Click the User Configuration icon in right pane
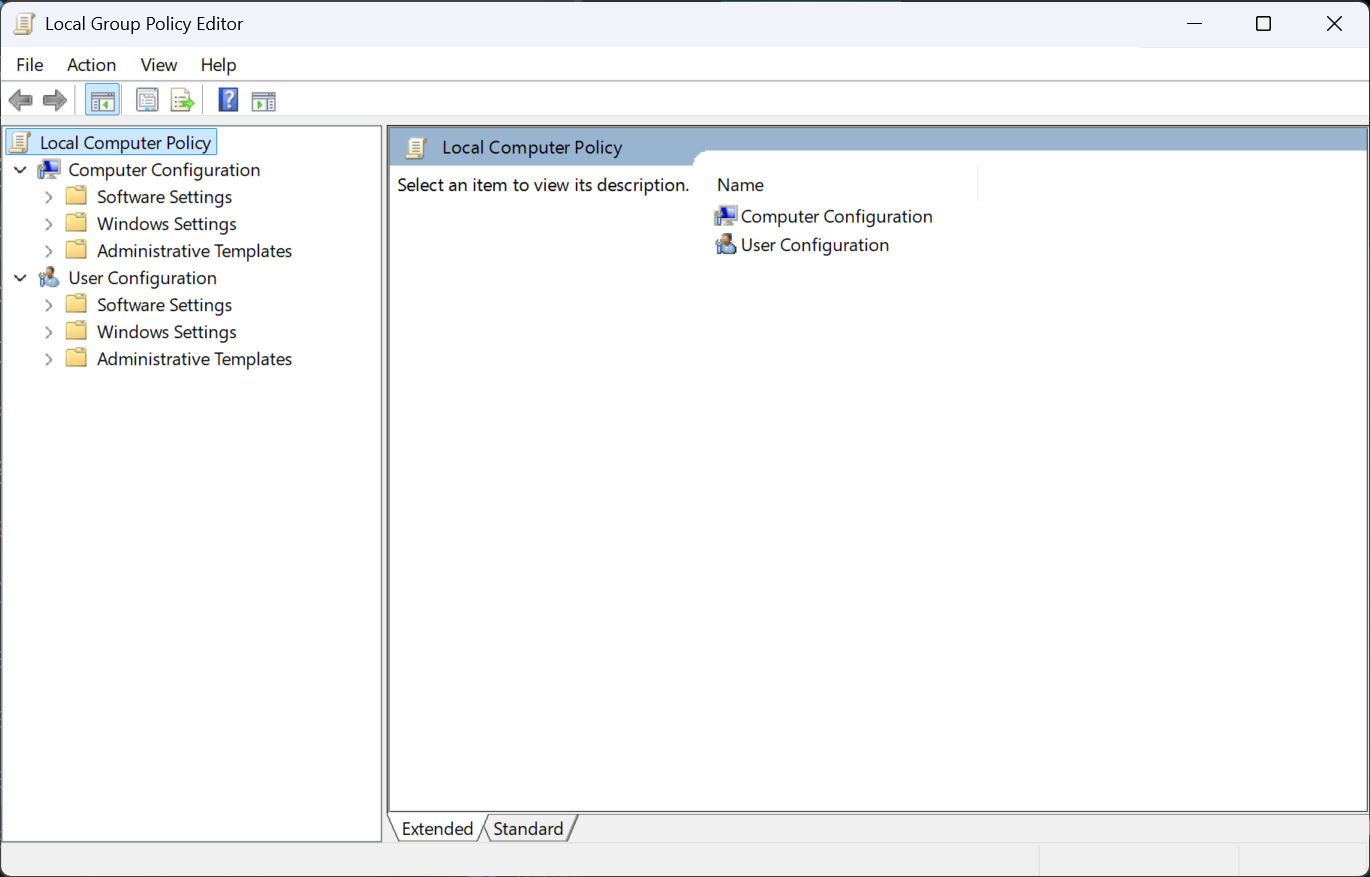This screenshot has width=1370, height=877. (726, 245)
